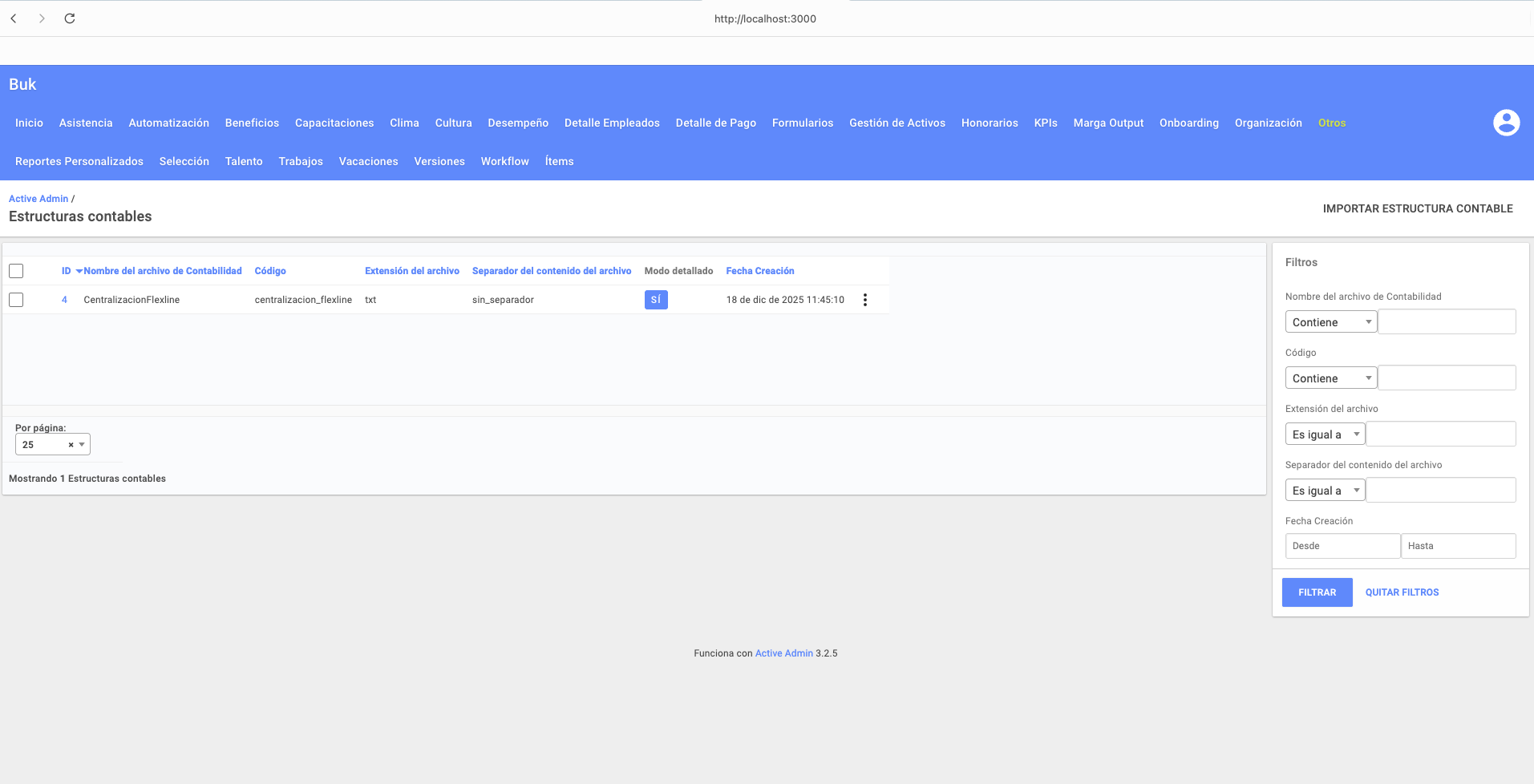Click the browser forward arrow

pyautogui.click(x=42, y=18)
